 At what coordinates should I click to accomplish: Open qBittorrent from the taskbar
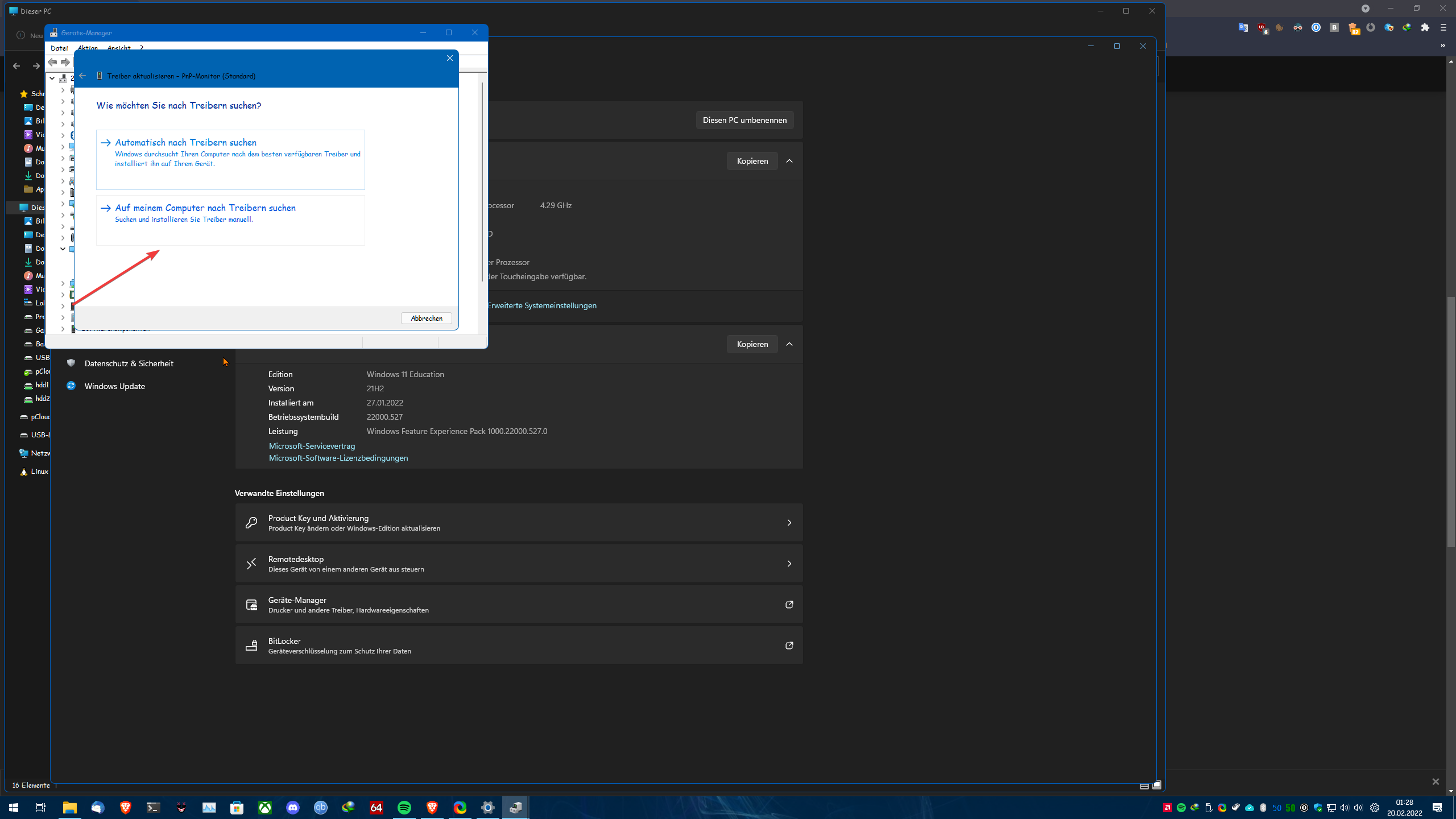point(321,807)
